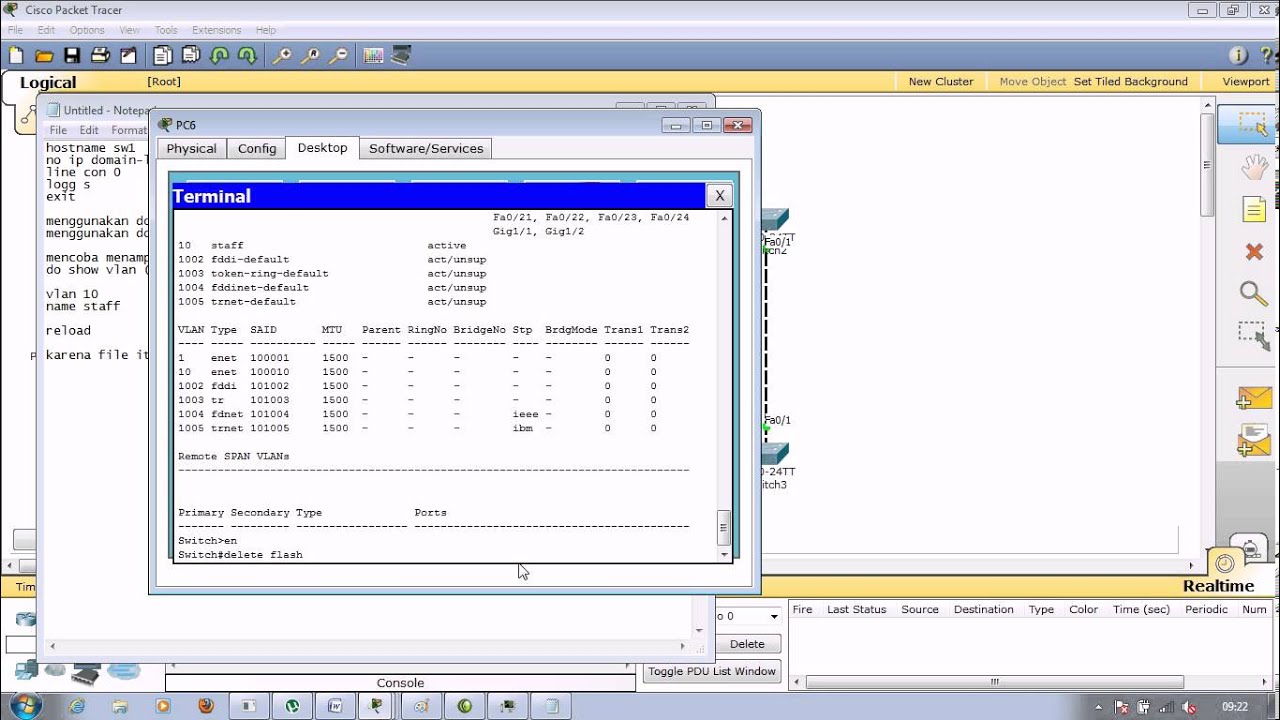Screen dimensions: 1280x720
Task: Open the Custom Devices Dialog icon
Action: 401,56
